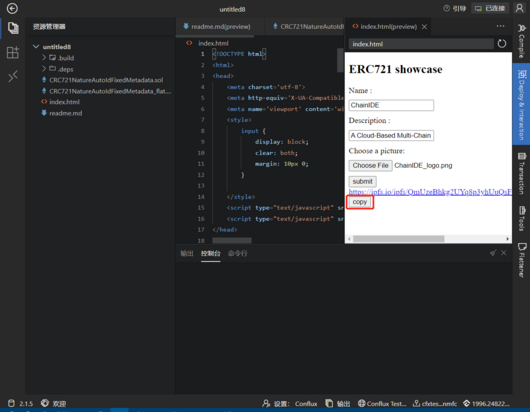
Task: Click the DOCTYPE html line in editor
Action: point(239,54)
